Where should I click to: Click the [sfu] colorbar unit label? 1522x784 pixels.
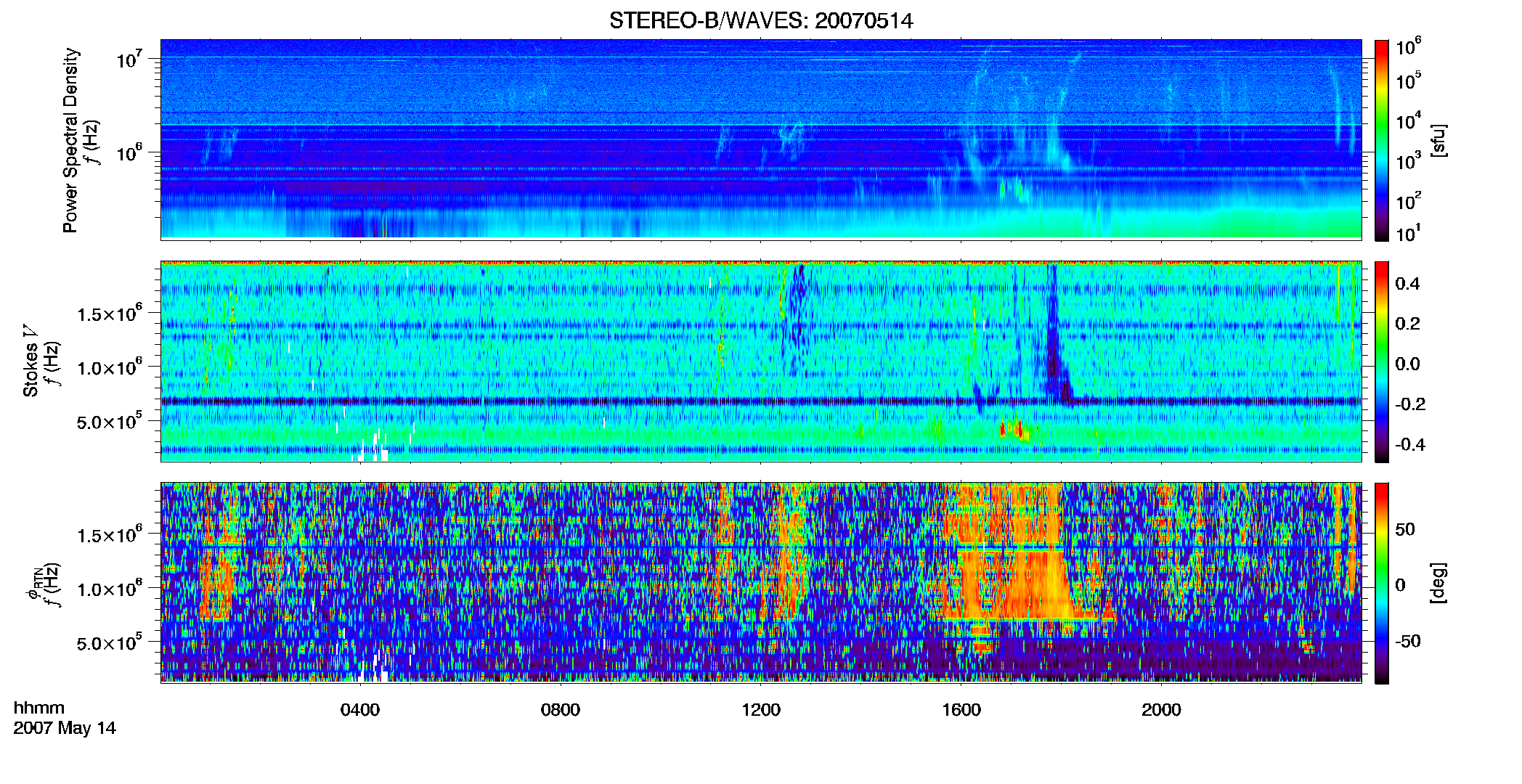point(1438,140)
